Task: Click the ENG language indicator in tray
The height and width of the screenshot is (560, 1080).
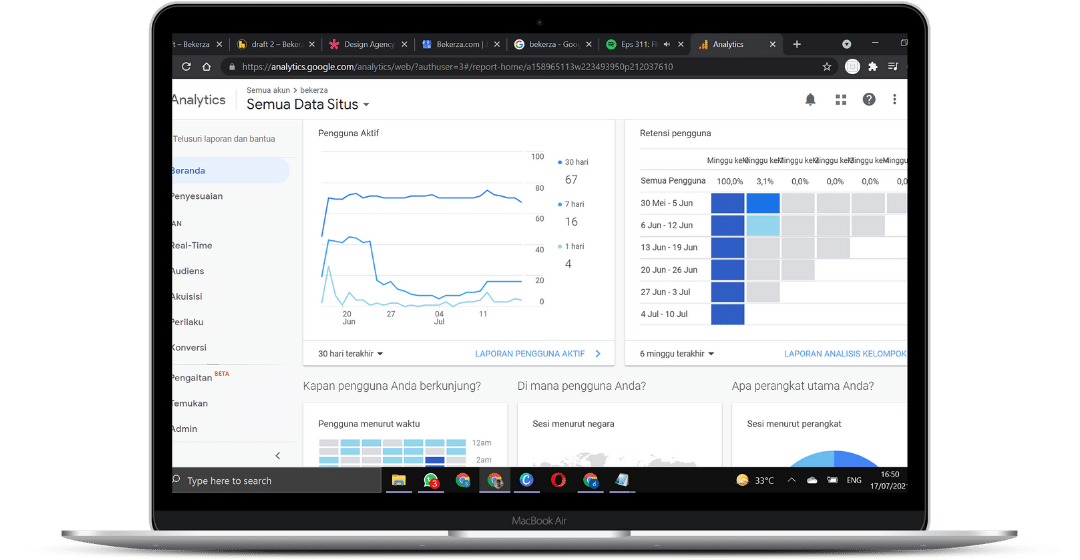Action: [x=854, y=480]
